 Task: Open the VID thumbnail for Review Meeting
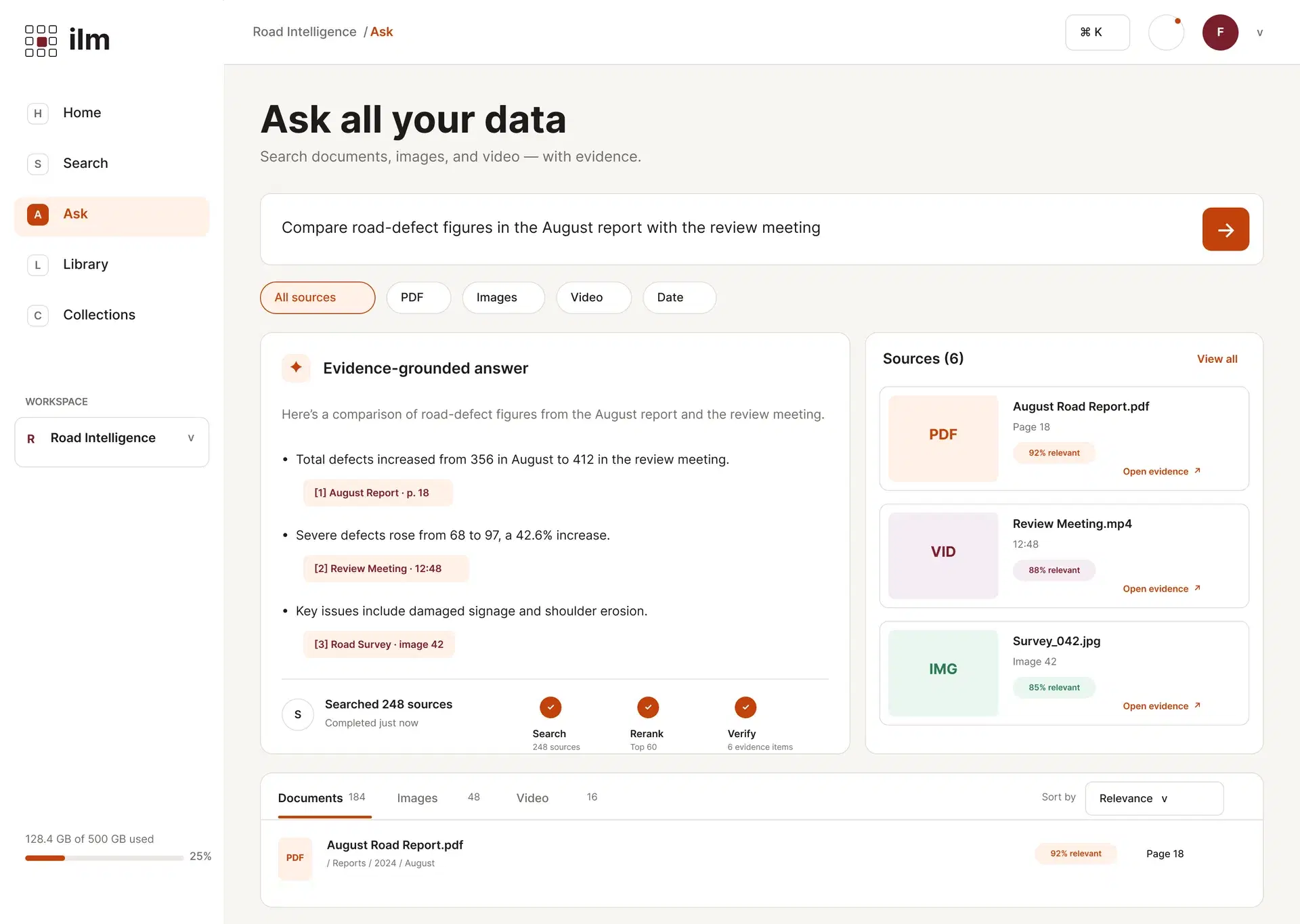click(x=943, y=556)
